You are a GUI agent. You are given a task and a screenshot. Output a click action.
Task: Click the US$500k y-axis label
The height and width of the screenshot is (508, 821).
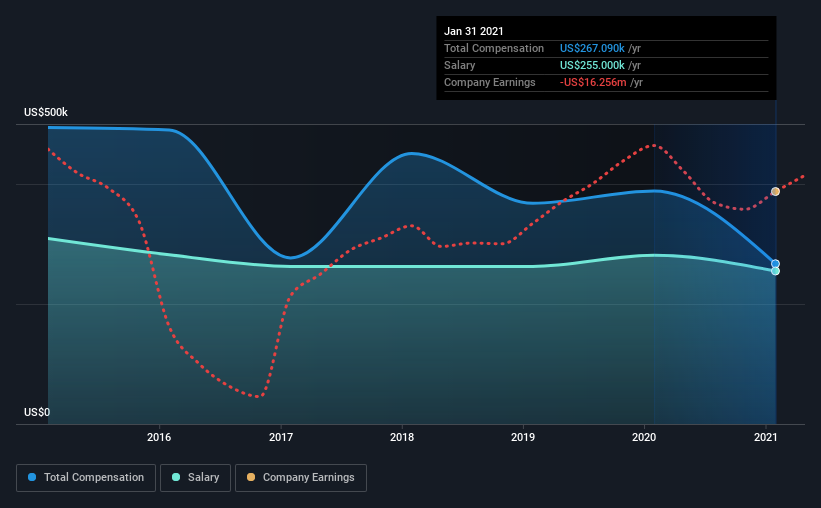click(x=46, y=113)
